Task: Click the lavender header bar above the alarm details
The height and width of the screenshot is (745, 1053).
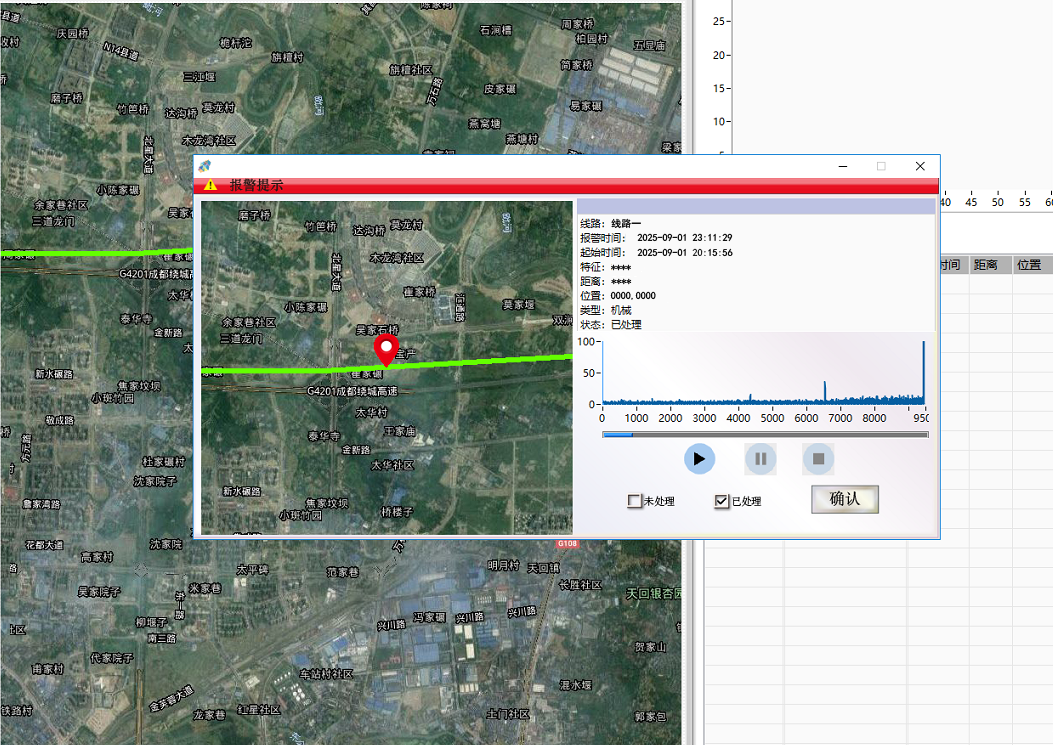Action: click(756, 207)
